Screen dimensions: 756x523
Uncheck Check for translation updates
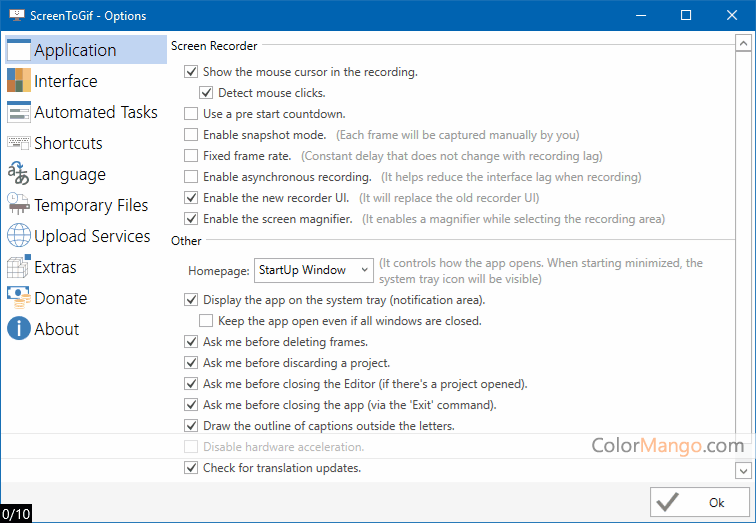click(x=191, y=468)
